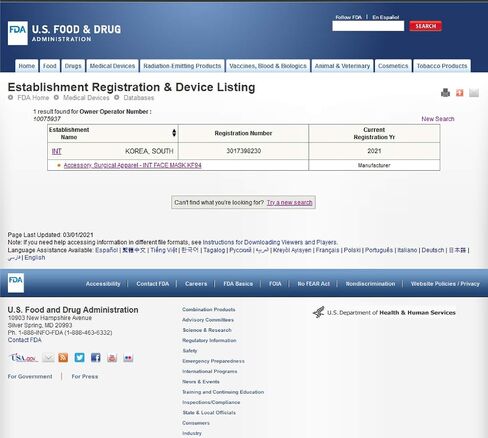Open FDA Facebook icon in footer

point(96,358)
